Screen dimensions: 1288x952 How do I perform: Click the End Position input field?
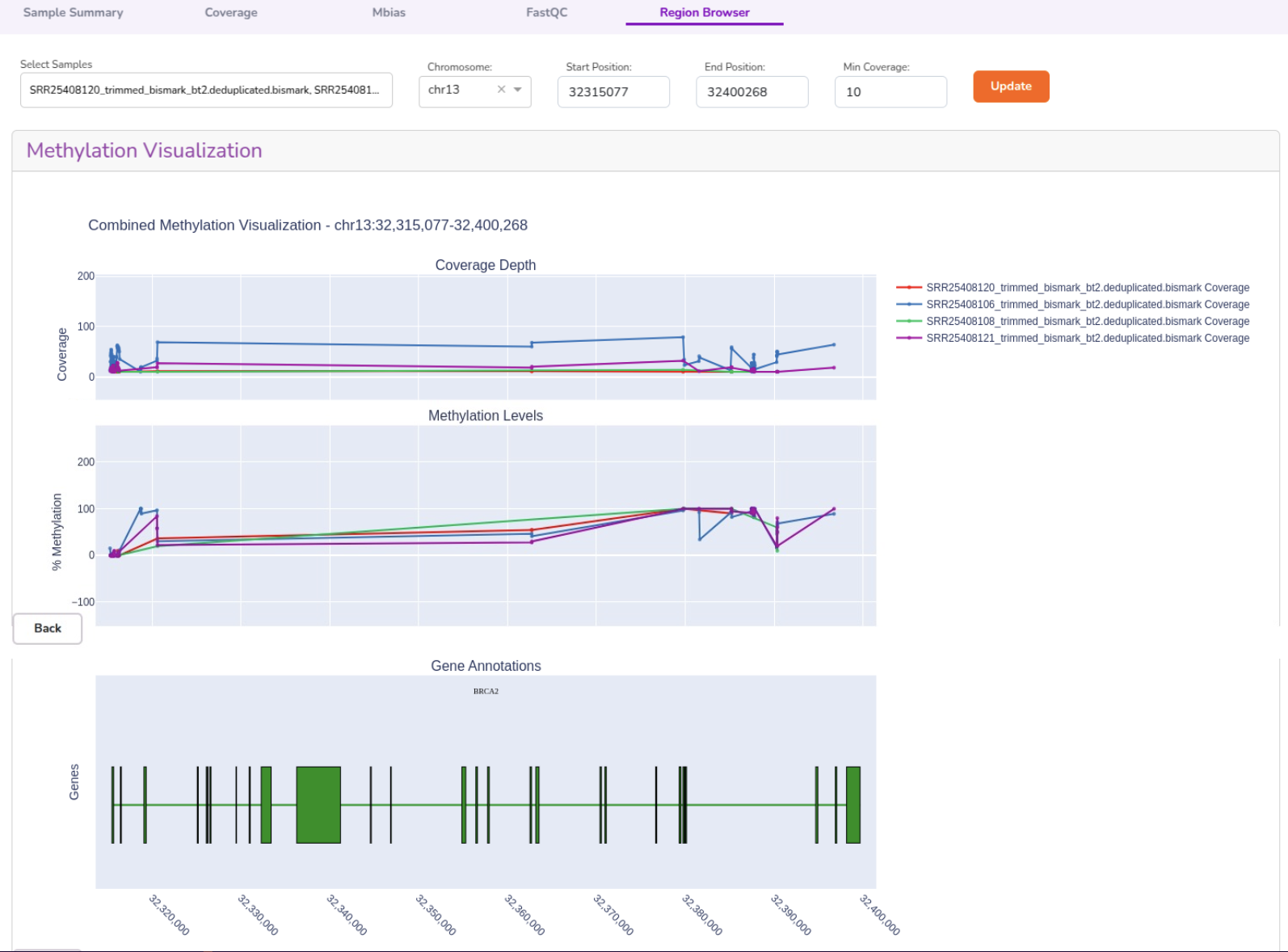[752, 91]
